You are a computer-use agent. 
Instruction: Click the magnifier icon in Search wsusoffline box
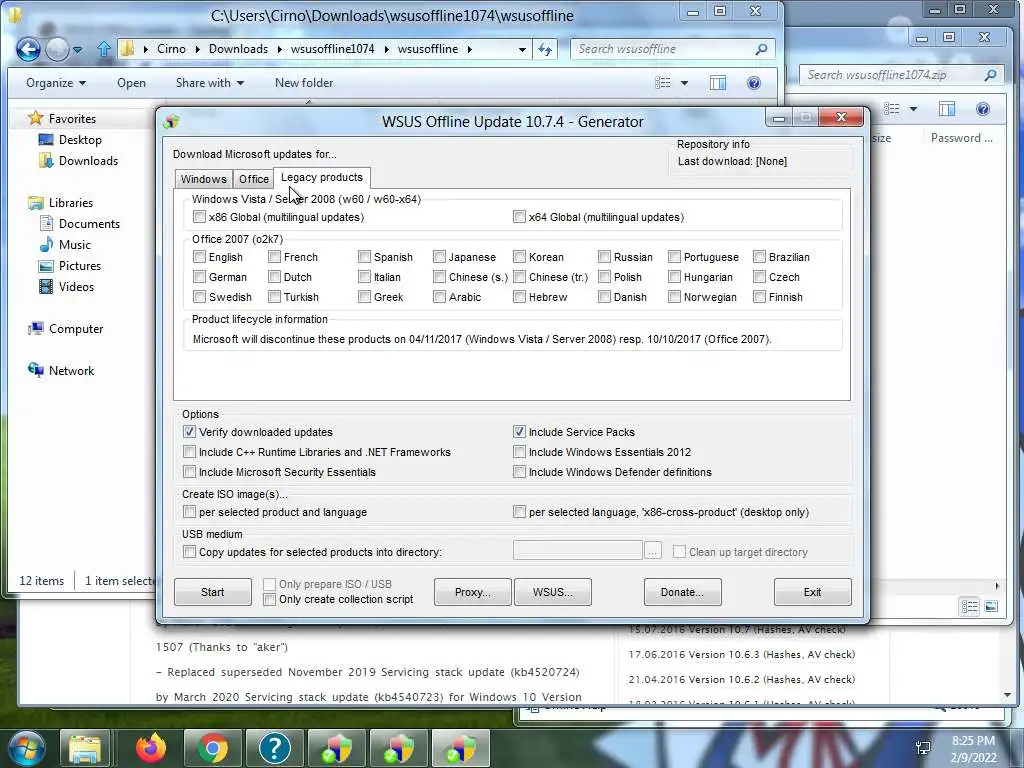click(761, 49)
